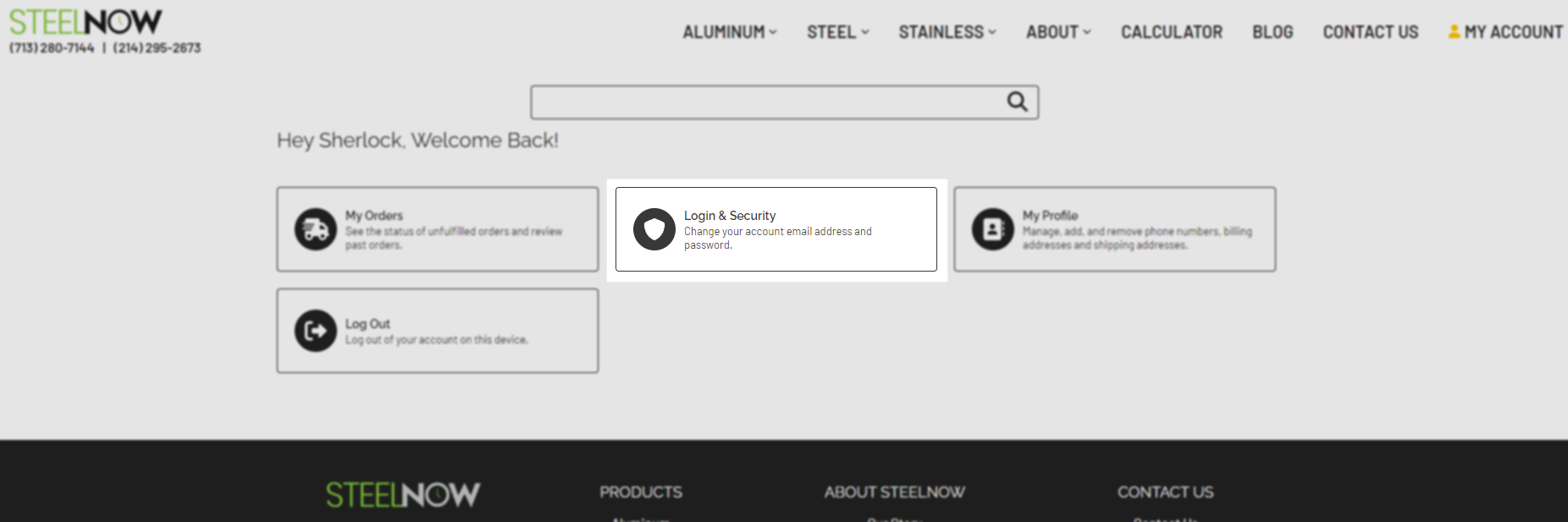Go to the BLOG menu item
The height and width of the screenshot is (522, 1568).
pyautogui.click(x=1272, y=33)
